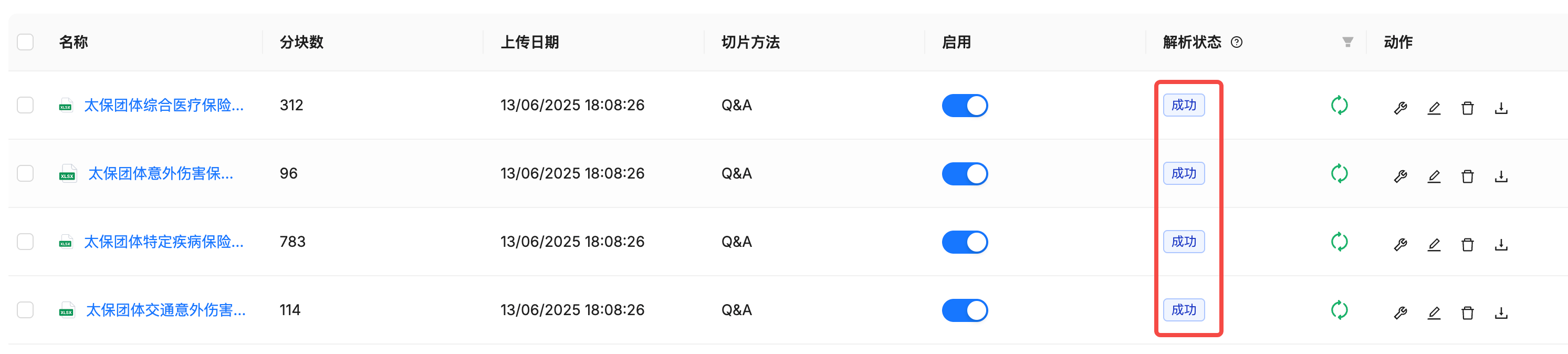Screen dimensions: 1568x354
Task: View help tooltip beside 解析状态 header
Action: (x=1236, y=42)
